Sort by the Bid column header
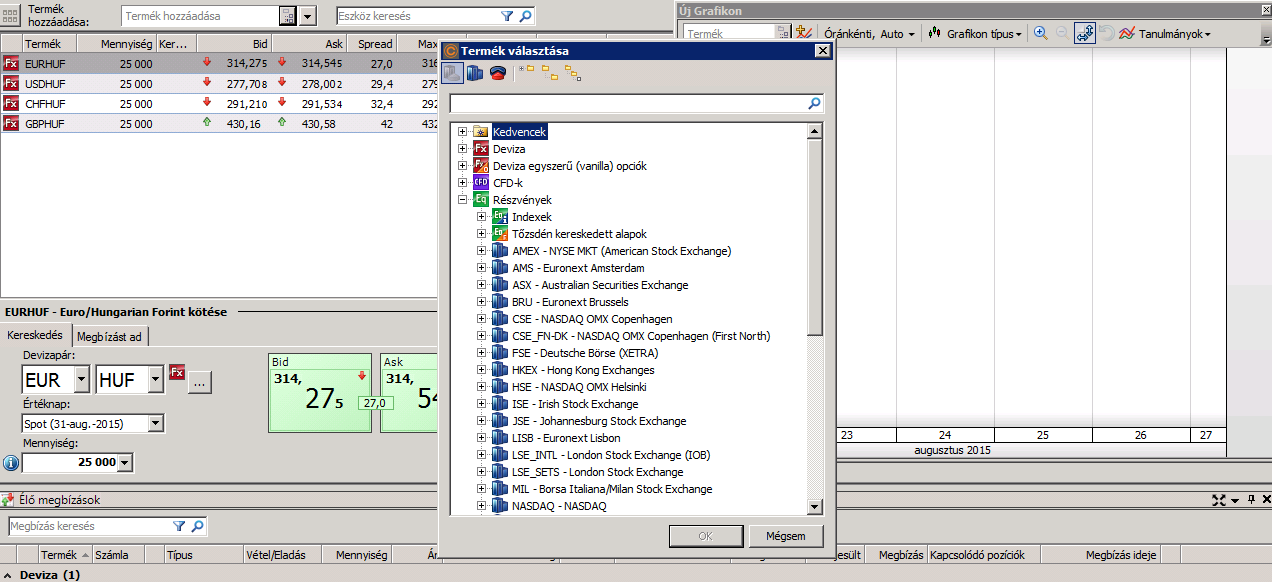Screen dimensions: 1272x582 point(234,44)
